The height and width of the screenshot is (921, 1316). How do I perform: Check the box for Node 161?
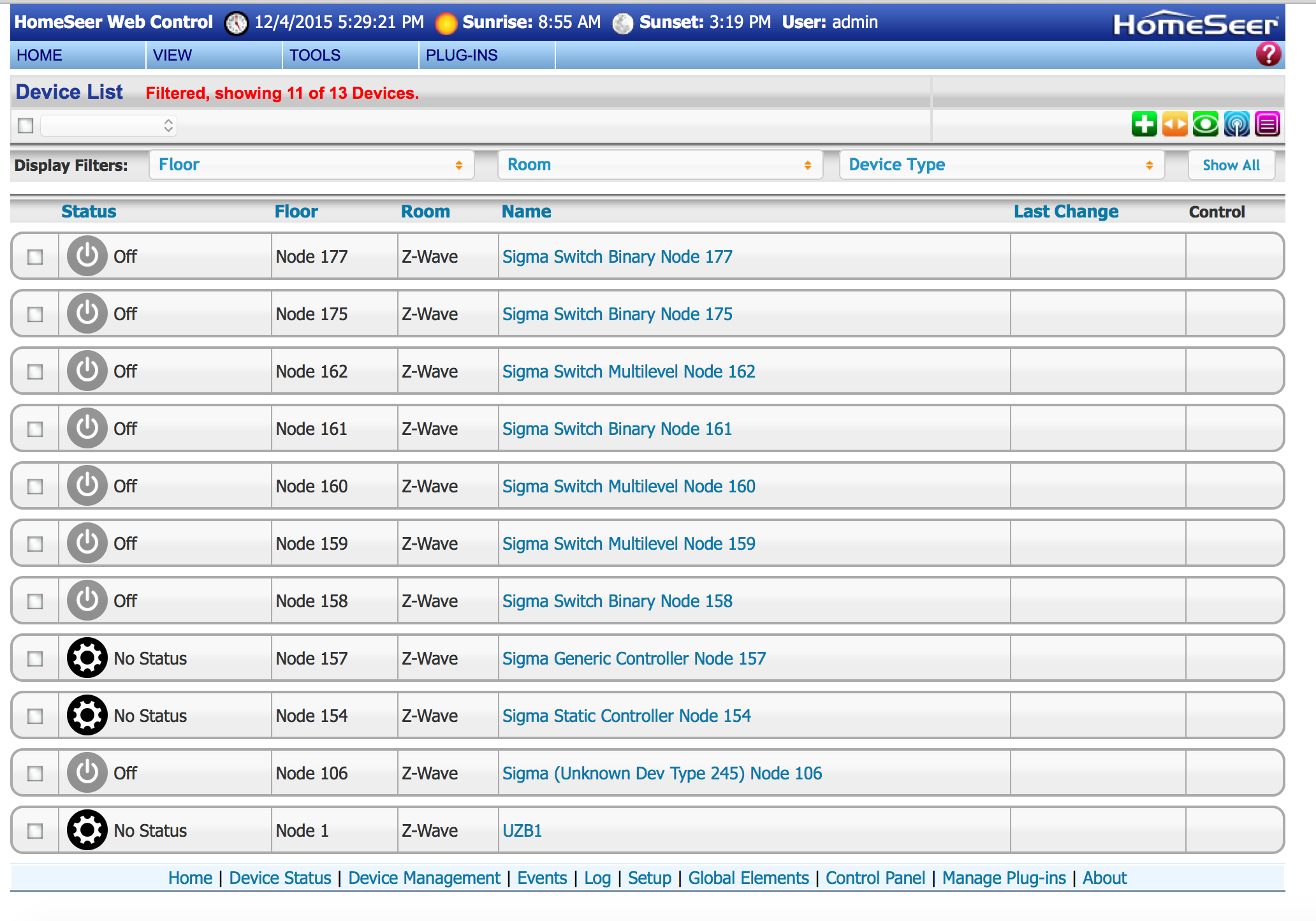tap(35, 429)
